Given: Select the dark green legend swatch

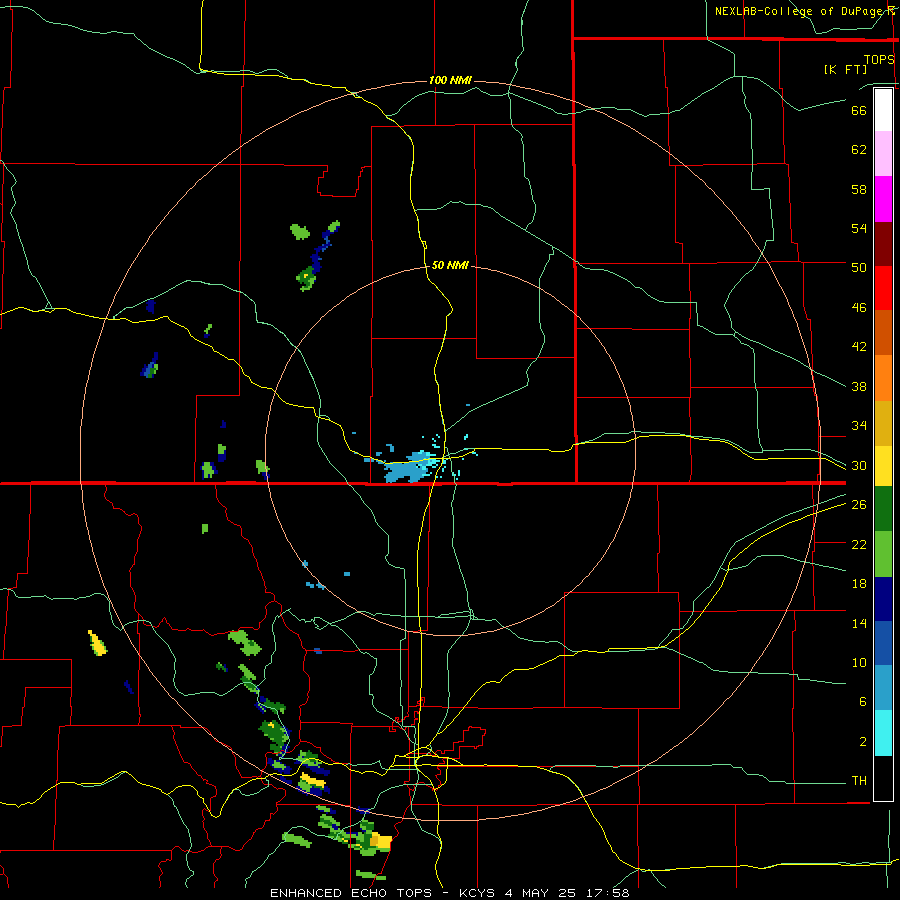Looking at the screenshot, I should [x=883, y=509].
